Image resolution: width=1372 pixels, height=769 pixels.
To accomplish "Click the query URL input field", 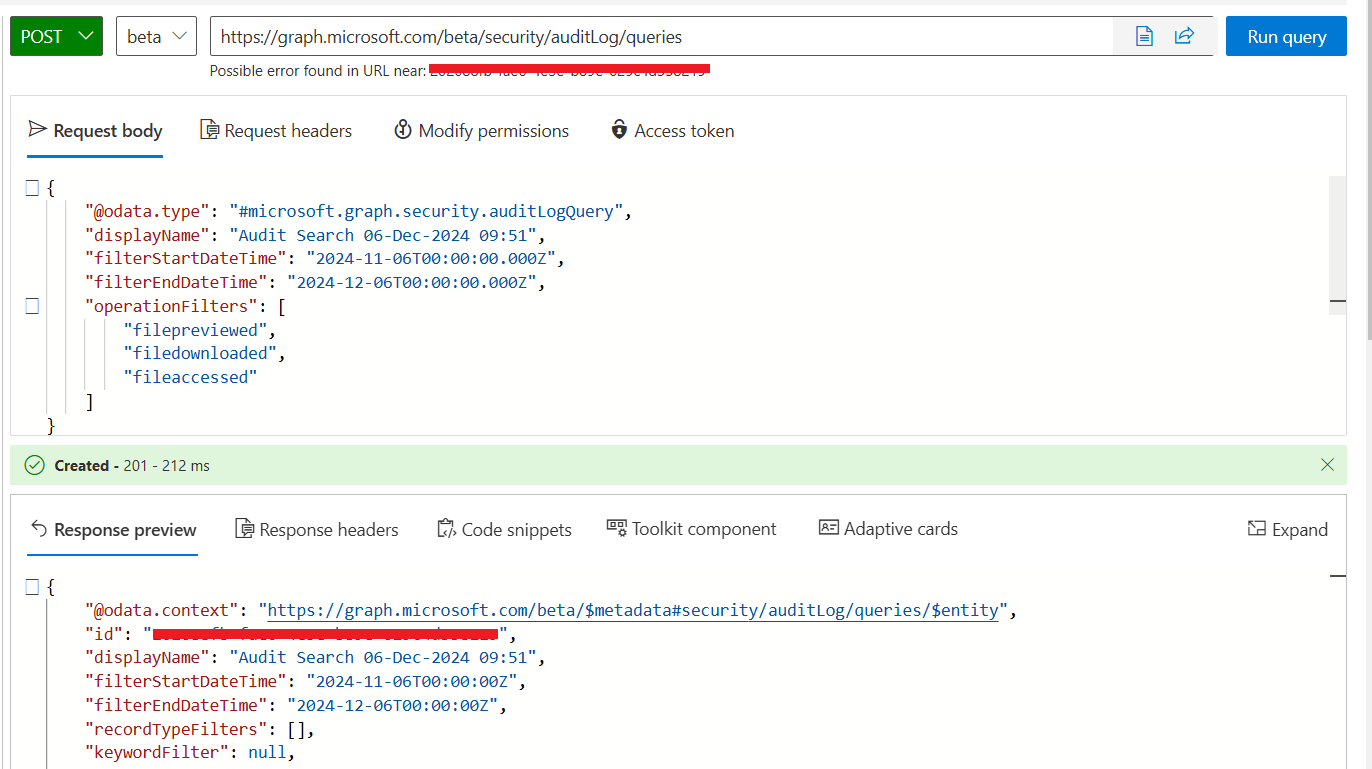I will pos(660,36).
